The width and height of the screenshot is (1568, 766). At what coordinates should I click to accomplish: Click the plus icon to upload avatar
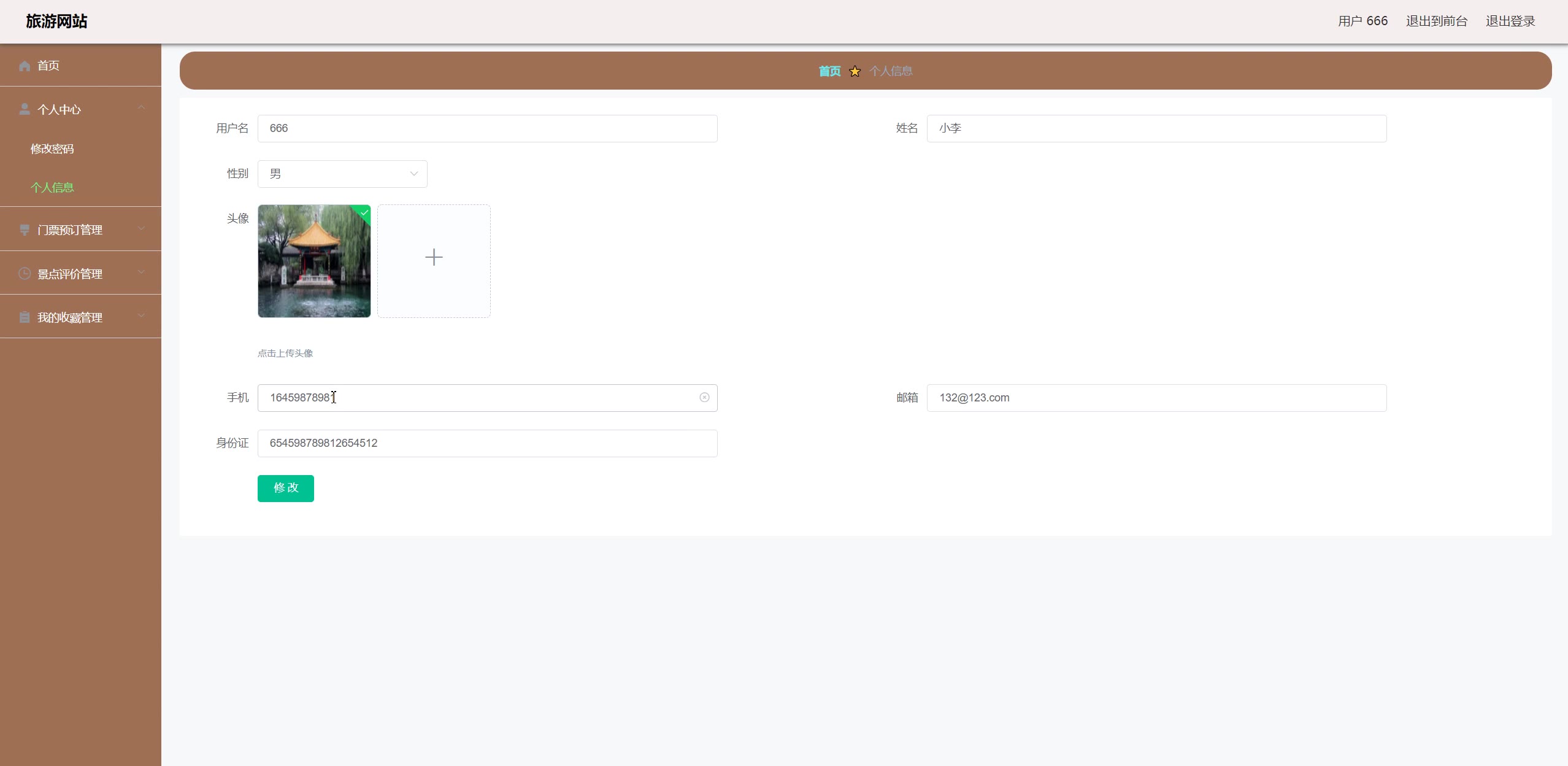click(434, 257)
